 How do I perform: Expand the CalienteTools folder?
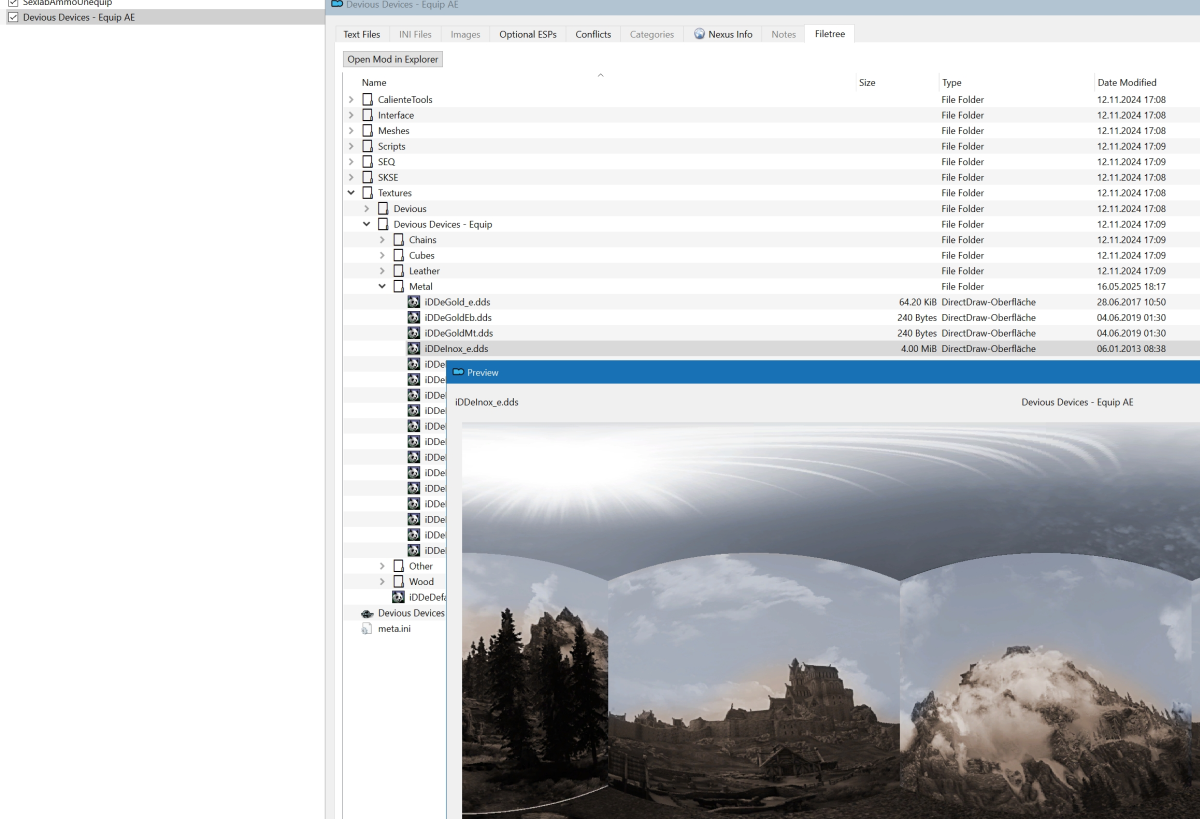tap(351, 100)
